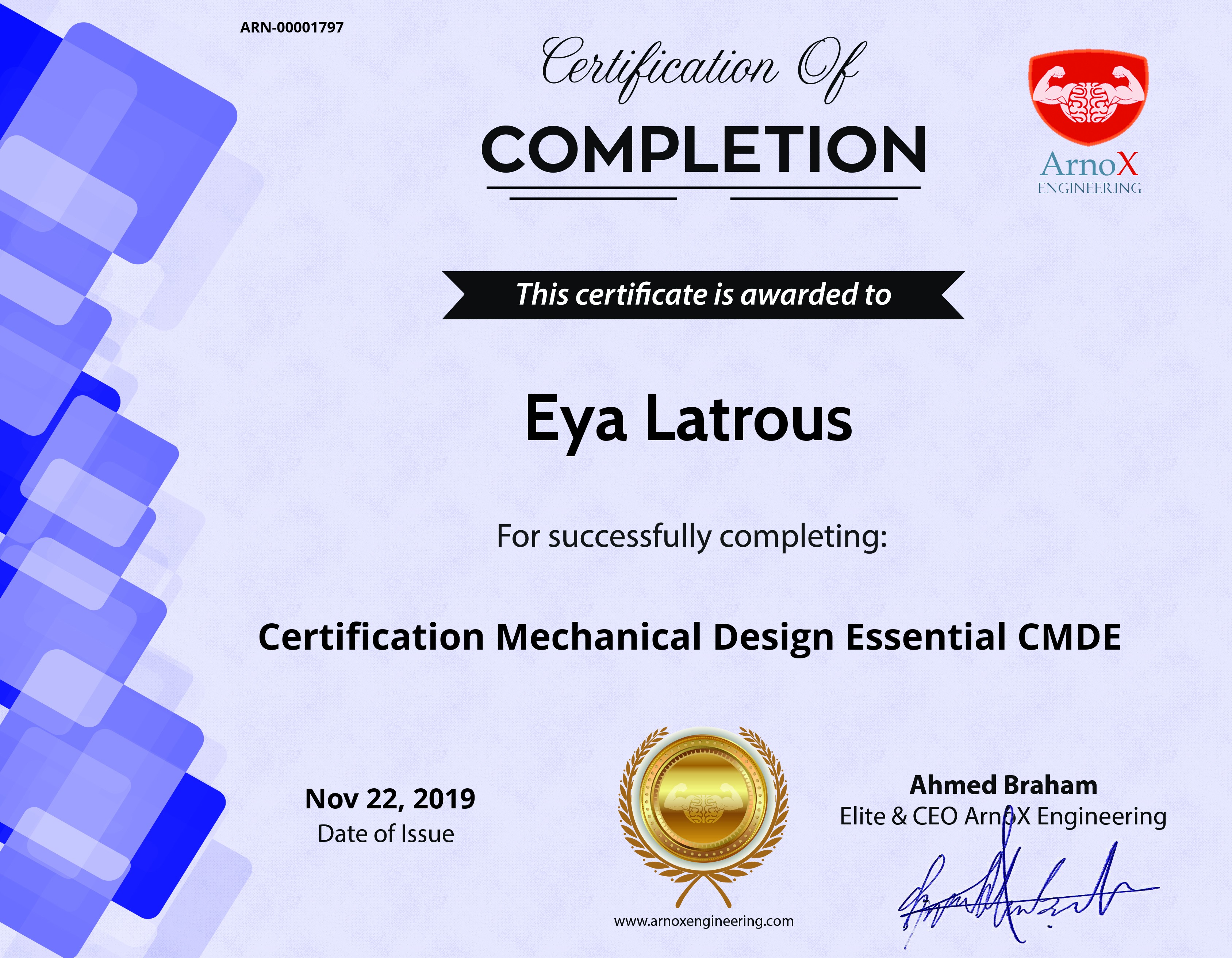The height and width of the screenshot is (958, 1232).
Task: Select 'For successfully completing:' text
Action: pyautogui.click(x=692, y=537)
